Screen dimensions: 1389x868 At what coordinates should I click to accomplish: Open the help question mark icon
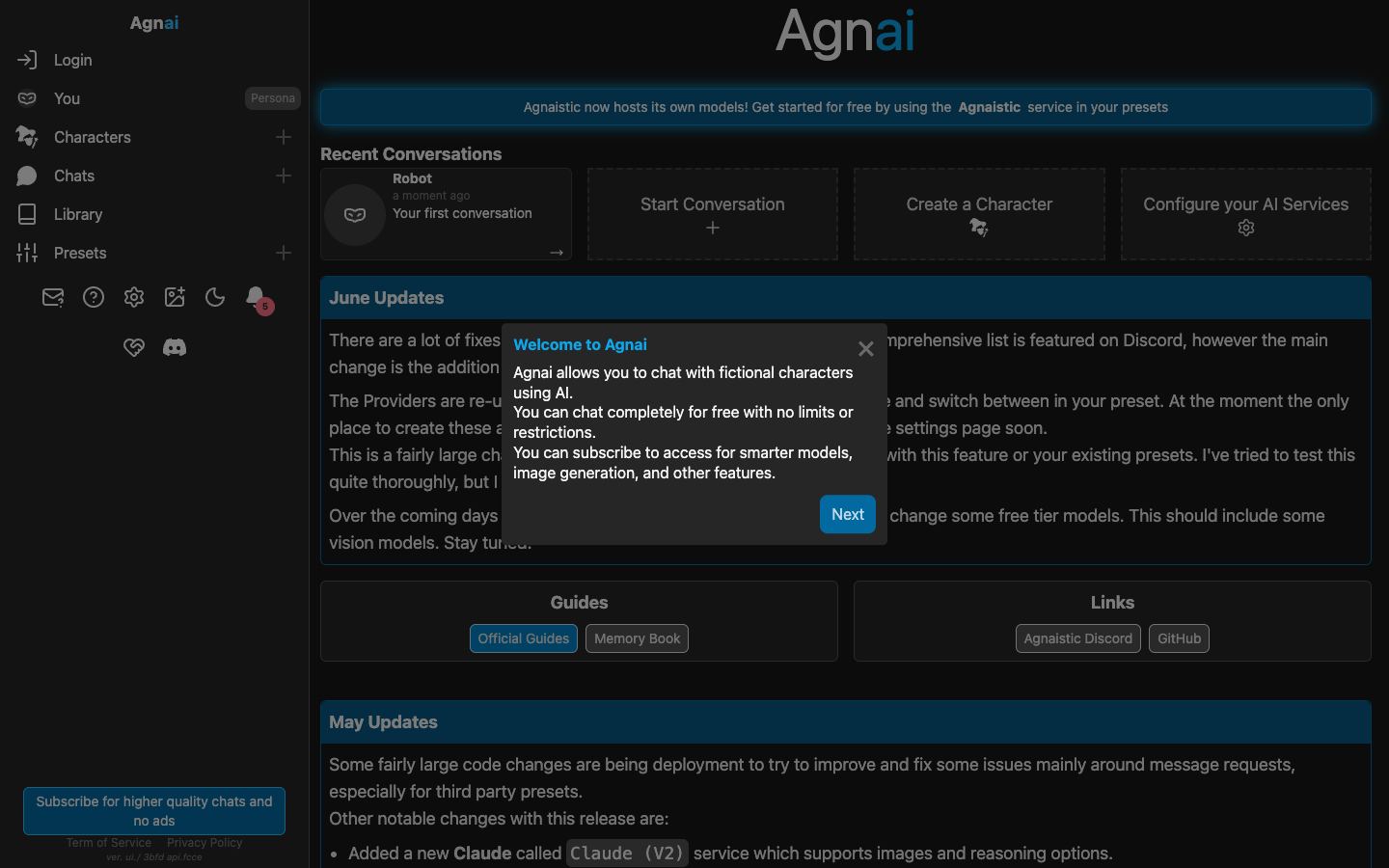pos(94,298)
